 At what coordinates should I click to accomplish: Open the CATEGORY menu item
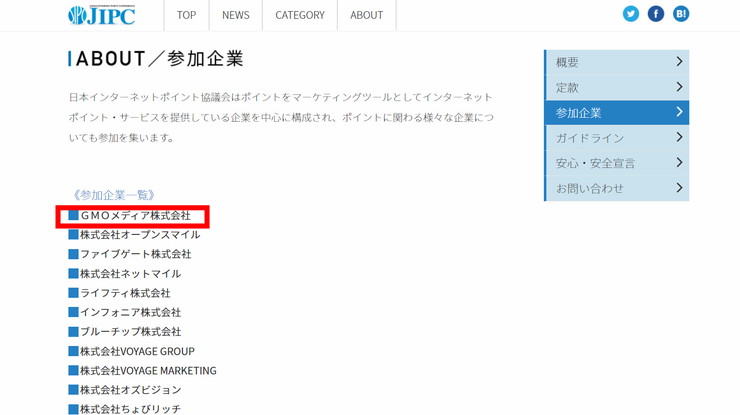pos(300,15)
